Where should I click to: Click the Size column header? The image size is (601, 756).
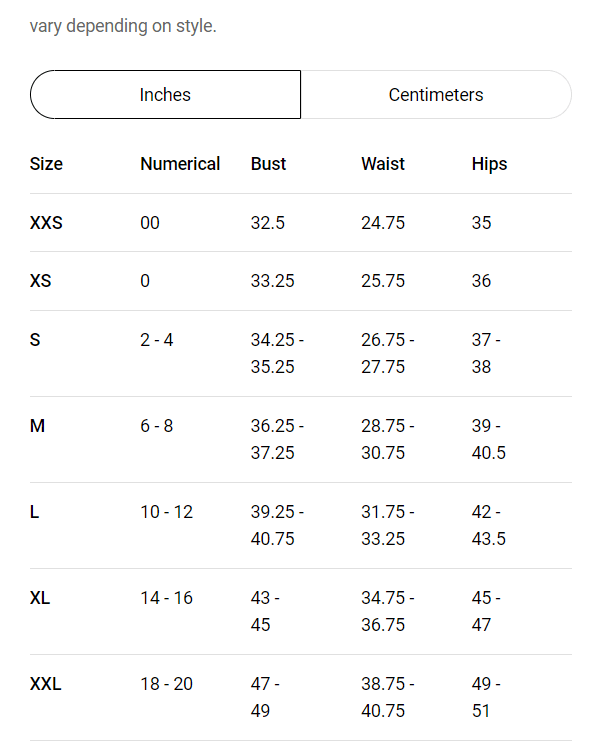(46, 164)
